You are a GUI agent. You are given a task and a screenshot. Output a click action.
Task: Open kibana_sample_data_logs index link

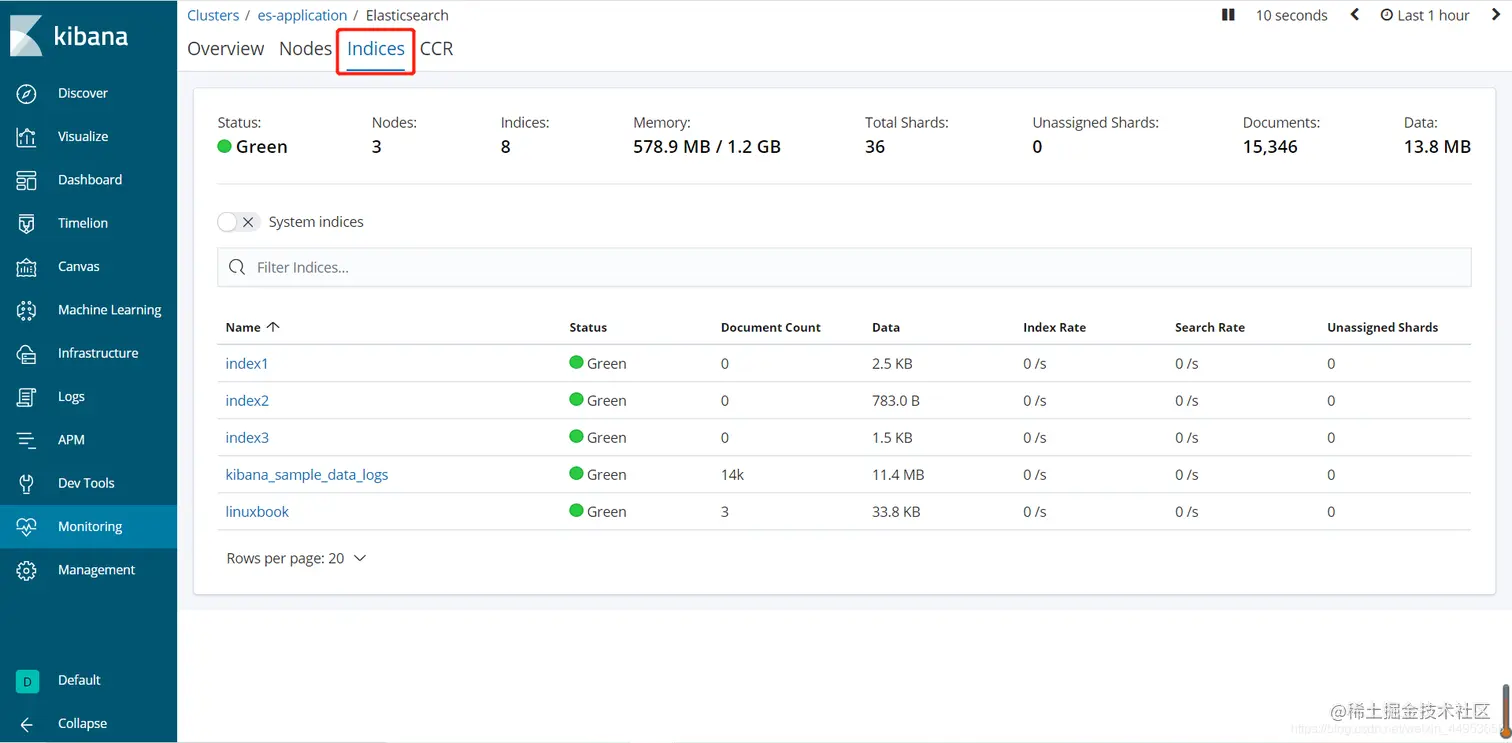click(x=307, y=474)
